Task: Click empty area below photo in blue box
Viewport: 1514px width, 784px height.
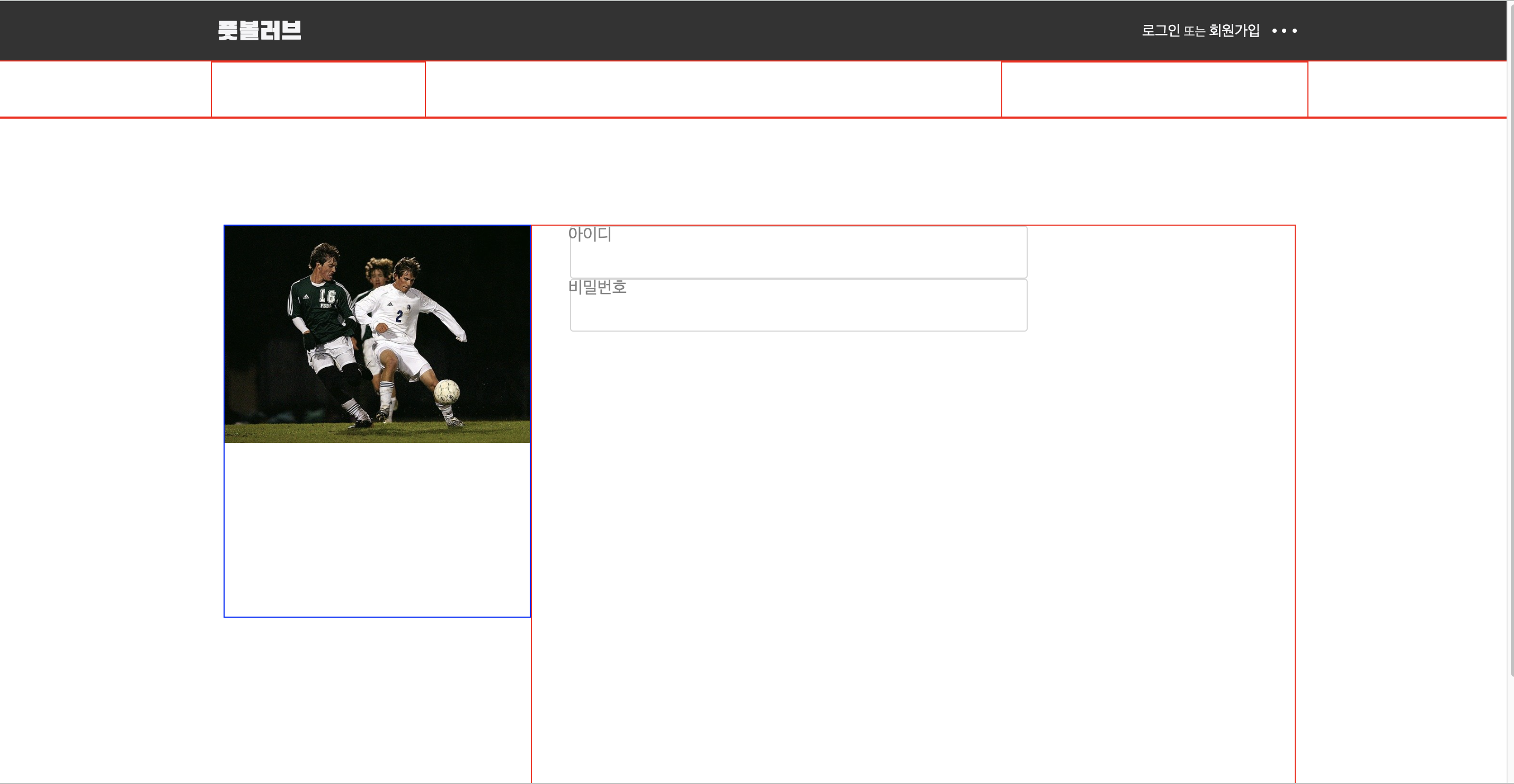Action: pyautogui.click(x=377, y=529)
